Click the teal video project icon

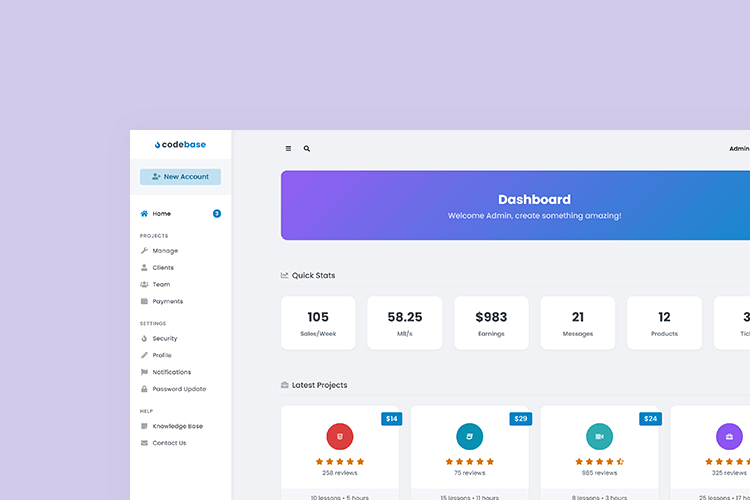tap(599, 436)
